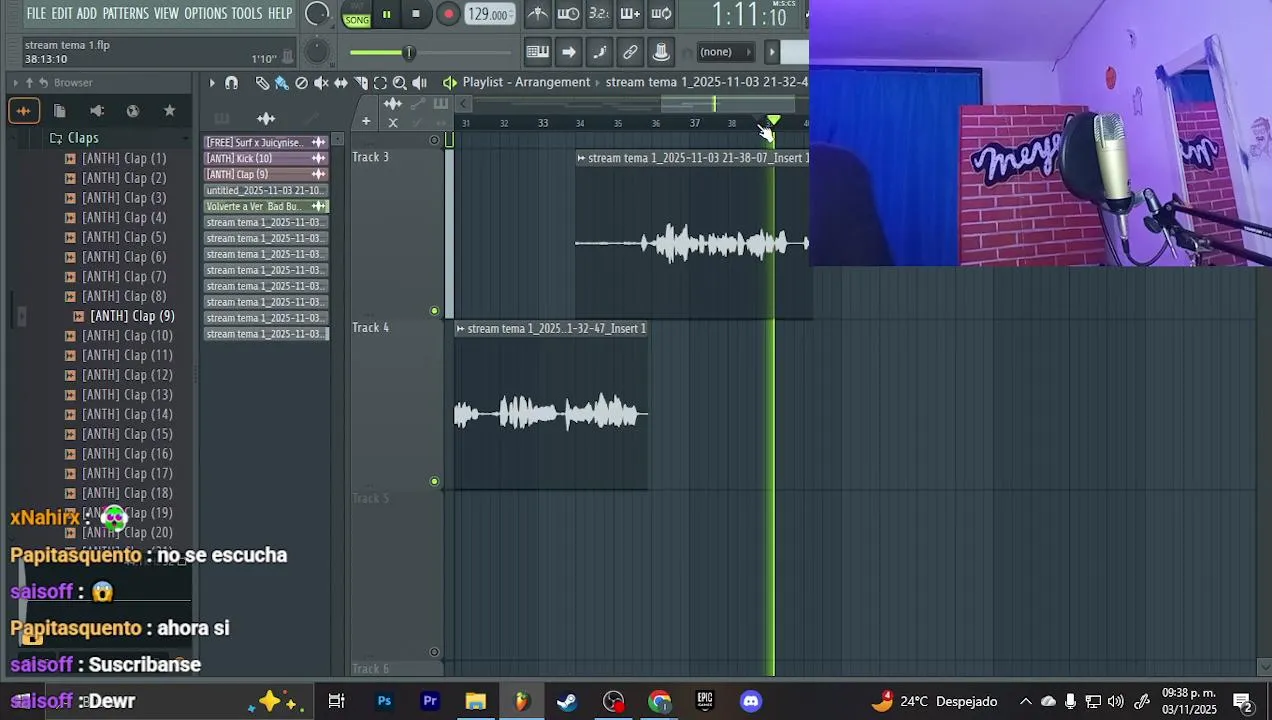This screenshot has width=1272, height=720.
Task: Open the browser's files tab icon
Action: pos(59,111)
